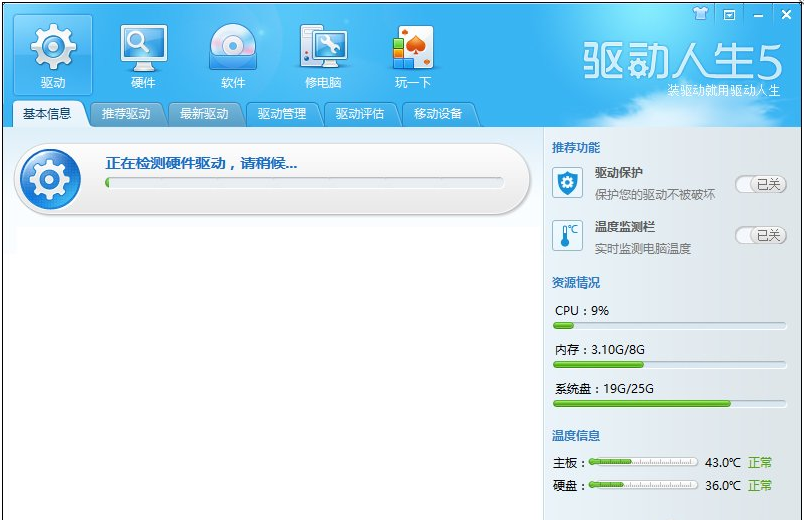Click the large gear icon beside detection progress
The image size is (804, 520).
(50, 179)
